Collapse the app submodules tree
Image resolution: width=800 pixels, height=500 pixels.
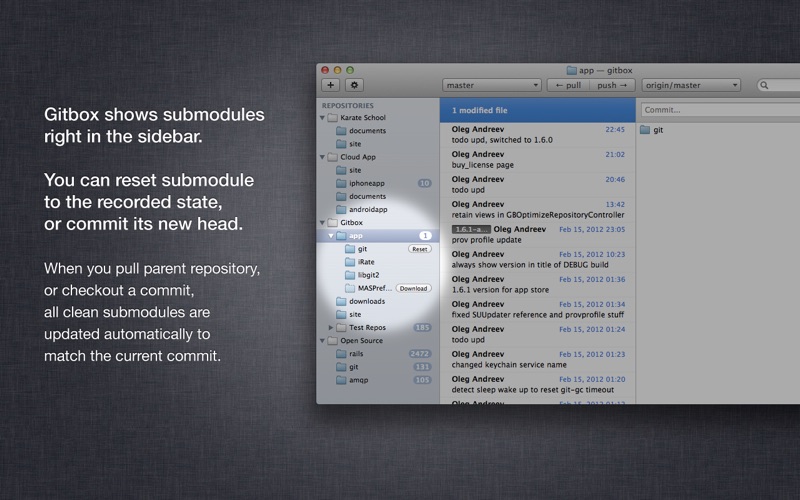pyautogui.click(x=331, y=235)
